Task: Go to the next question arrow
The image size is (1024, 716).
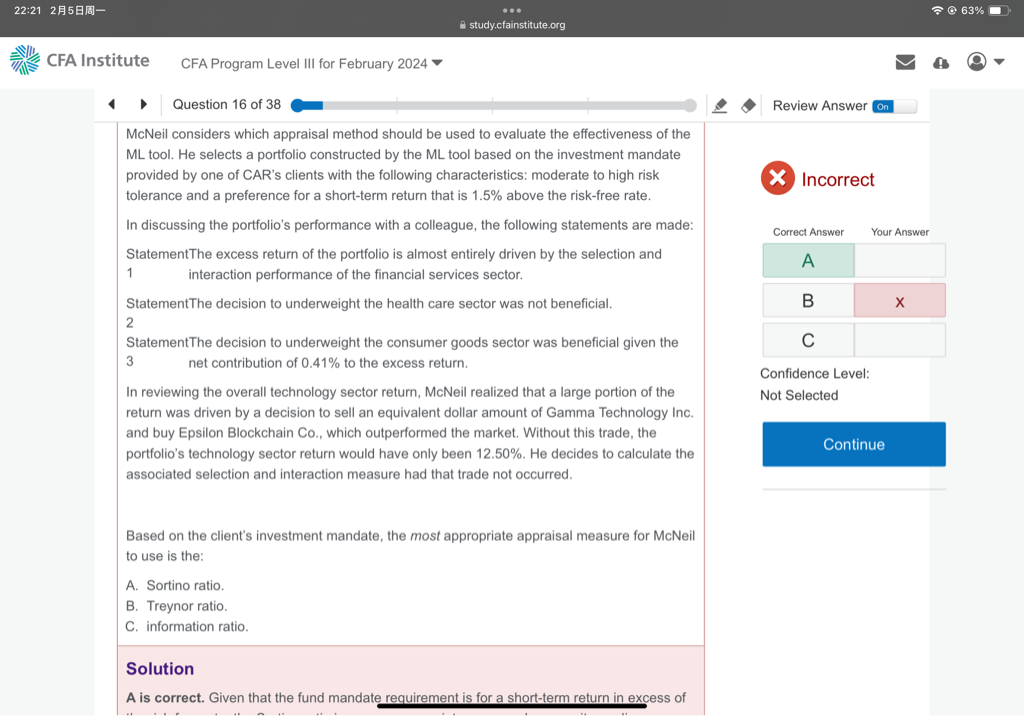Action: click(x=144, y=105)
